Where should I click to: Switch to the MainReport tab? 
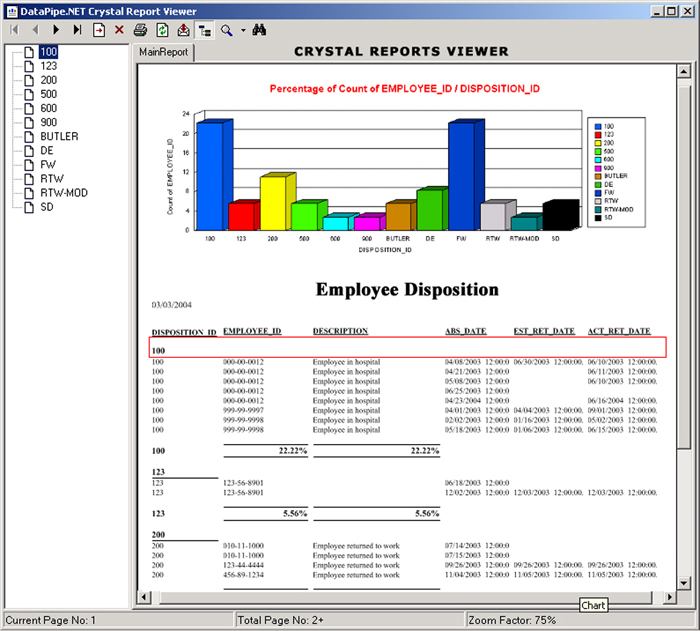163,52
